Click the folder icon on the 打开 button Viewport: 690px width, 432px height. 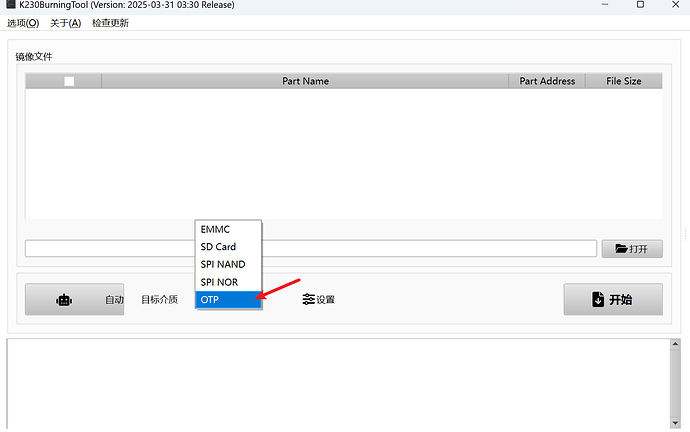pos(621,249)
